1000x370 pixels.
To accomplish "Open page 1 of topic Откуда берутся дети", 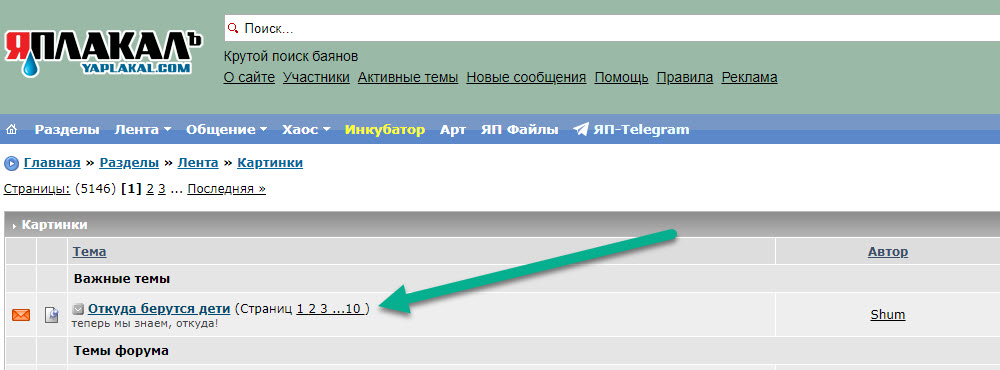I will [300, 309].
